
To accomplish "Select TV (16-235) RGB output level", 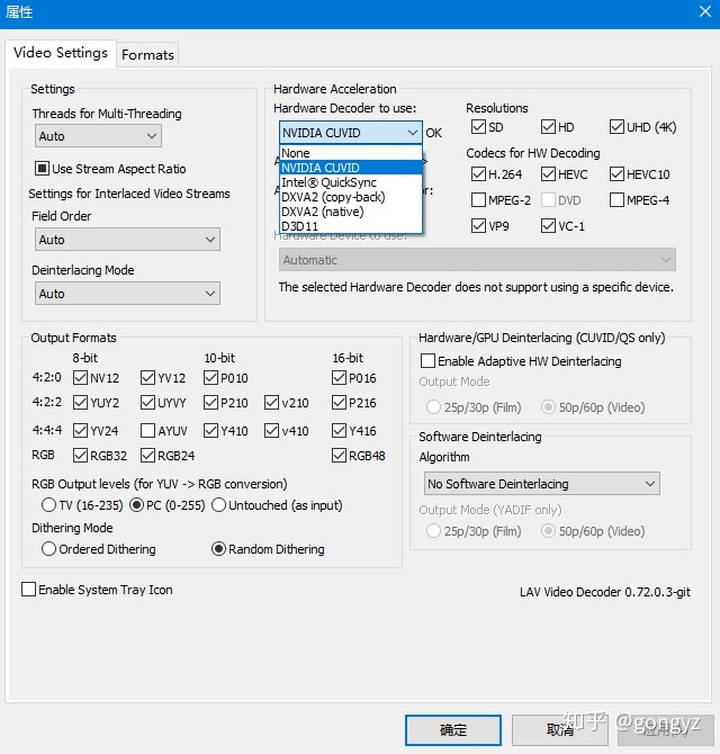I will 48,506.
